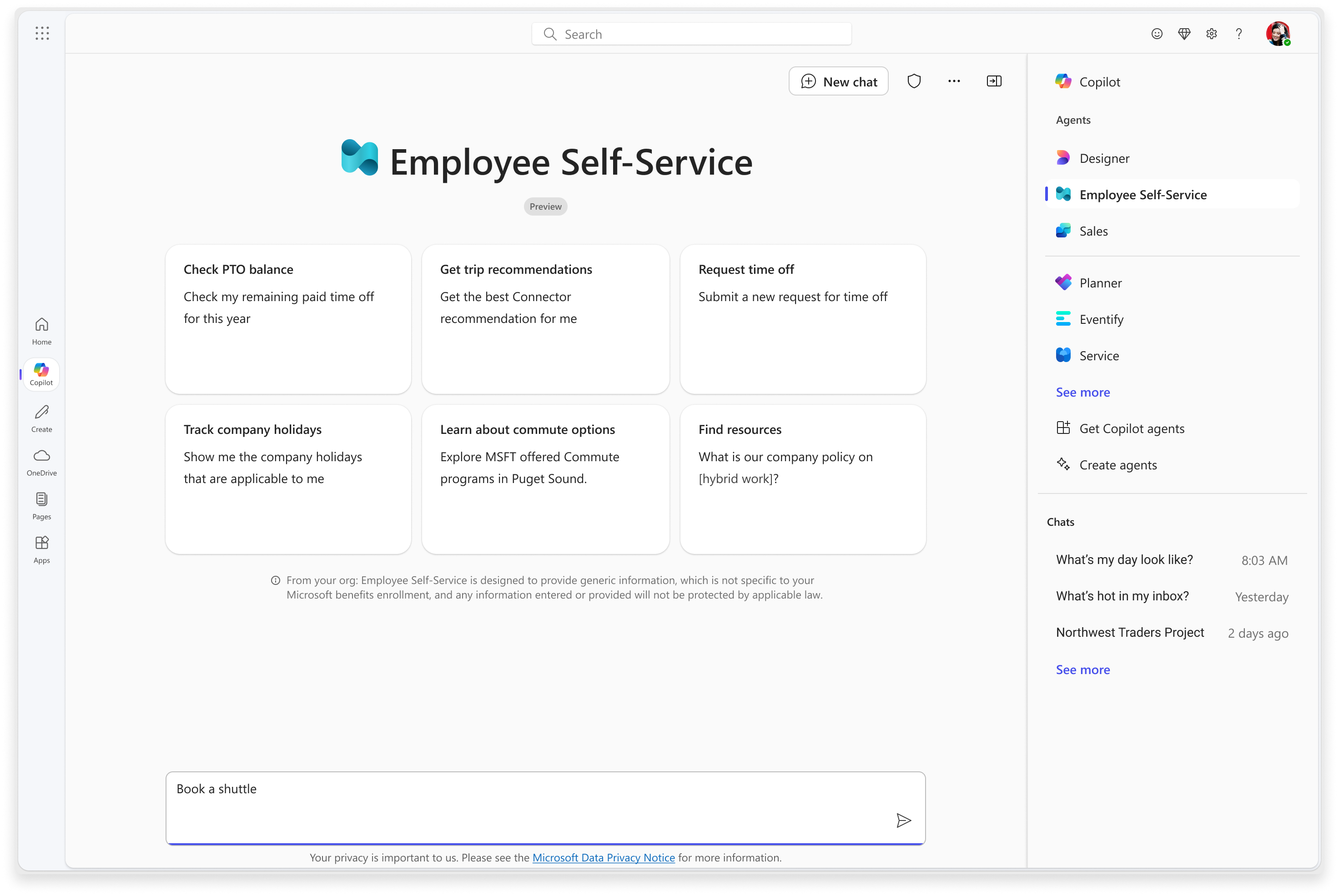
Task: Click the Employee Self-Service logo in heading
Action: pyautogui.click(x=359, y=158)
